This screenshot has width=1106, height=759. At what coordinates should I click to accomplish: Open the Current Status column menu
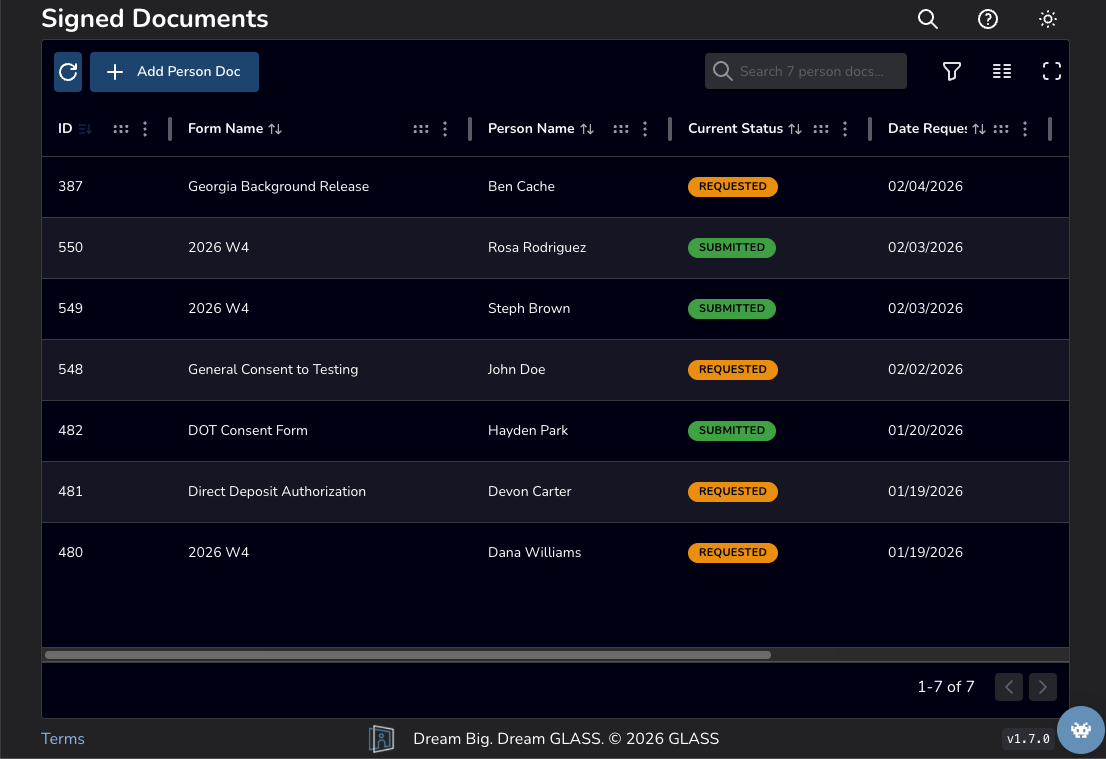(x=845, y=128)
